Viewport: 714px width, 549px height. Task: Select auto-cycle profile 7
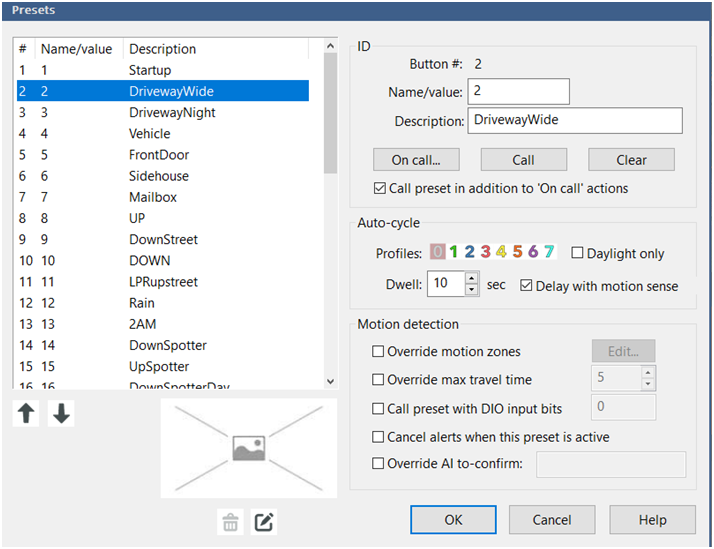point(549,252)
